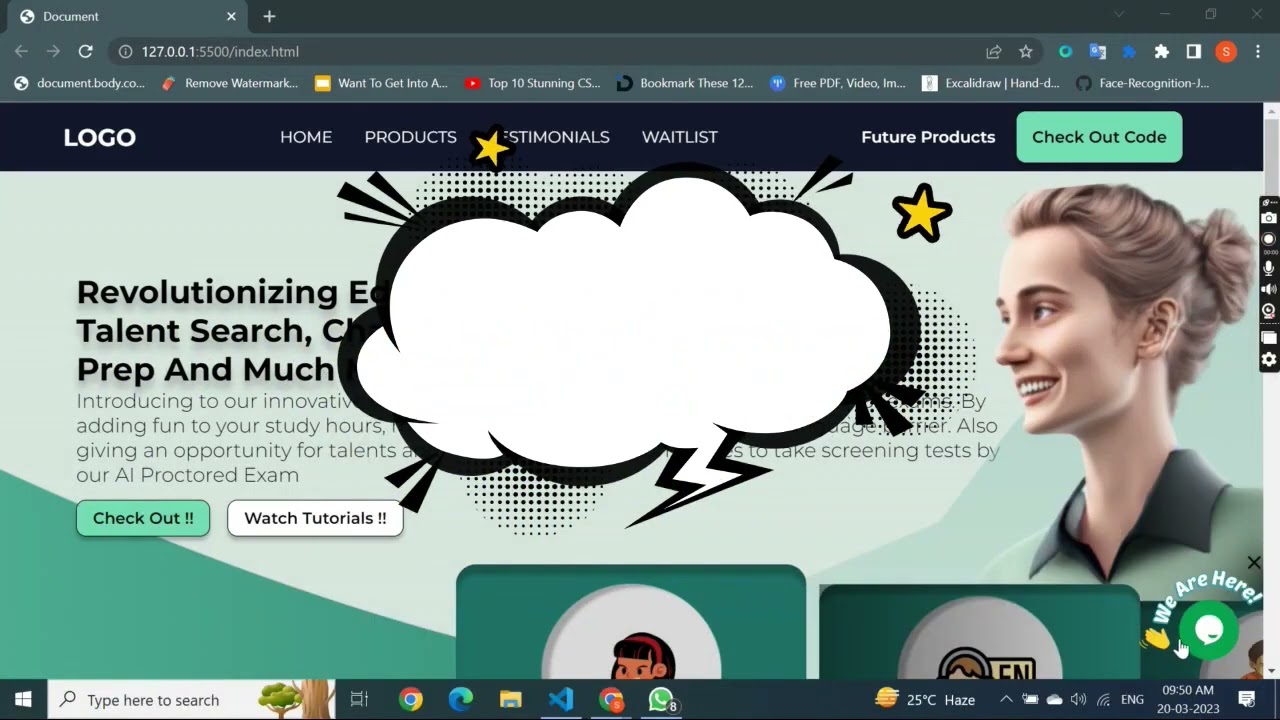
Task: Open the Free PDF, Video, Im... bookmark
Action: coord(838,83)
